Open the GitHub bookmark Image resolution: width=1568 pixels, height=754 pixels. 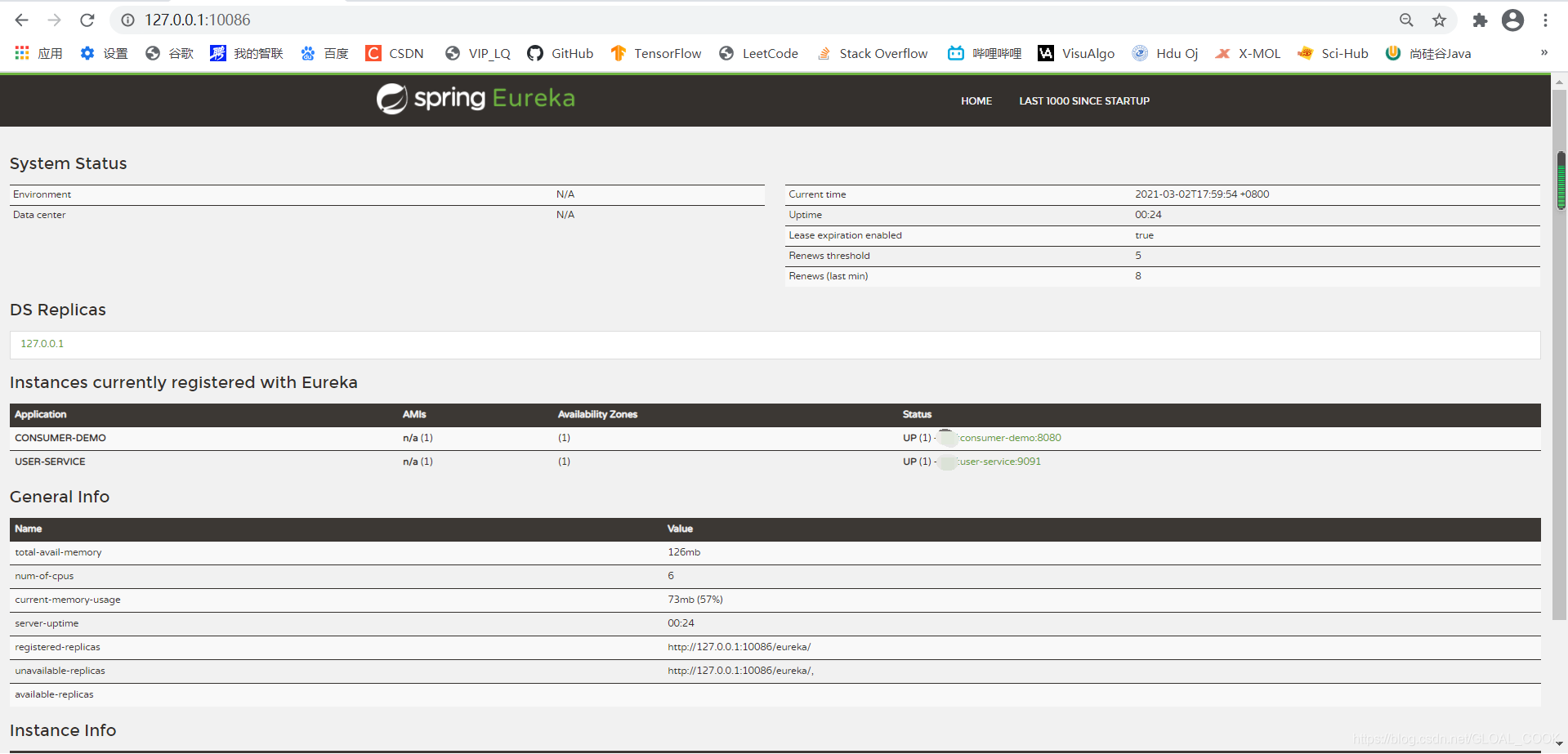point(561,53)
